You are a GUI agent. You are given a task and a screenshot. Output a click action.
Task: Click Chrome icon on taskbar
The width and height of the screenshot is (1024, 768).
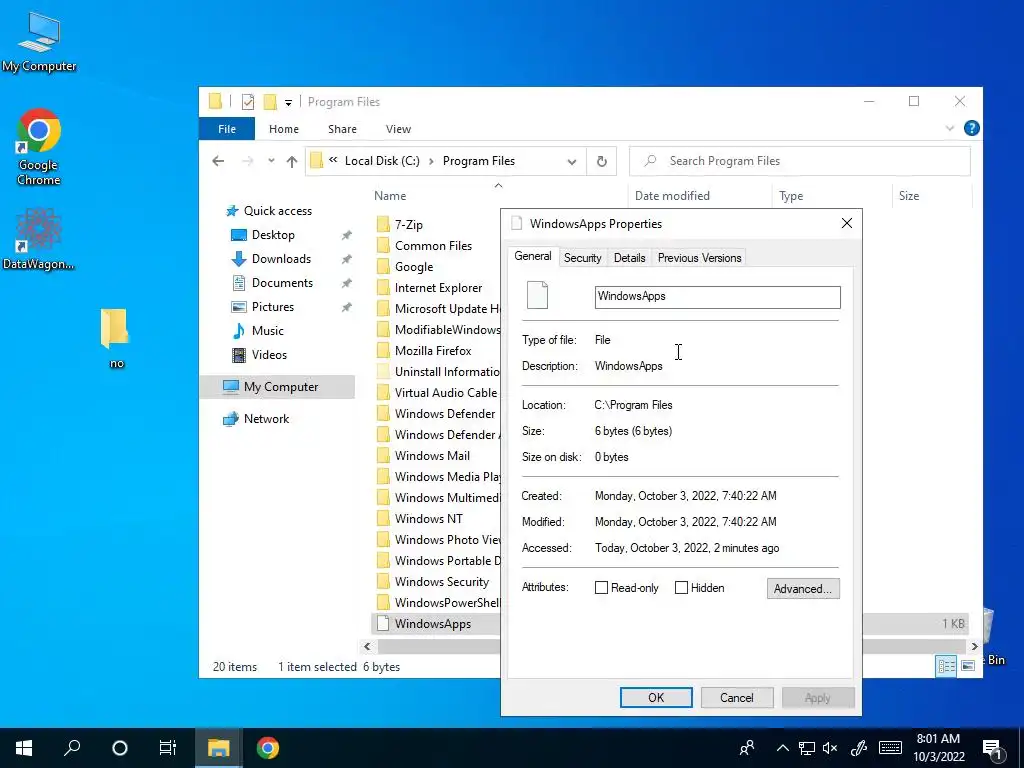(267, 748)
